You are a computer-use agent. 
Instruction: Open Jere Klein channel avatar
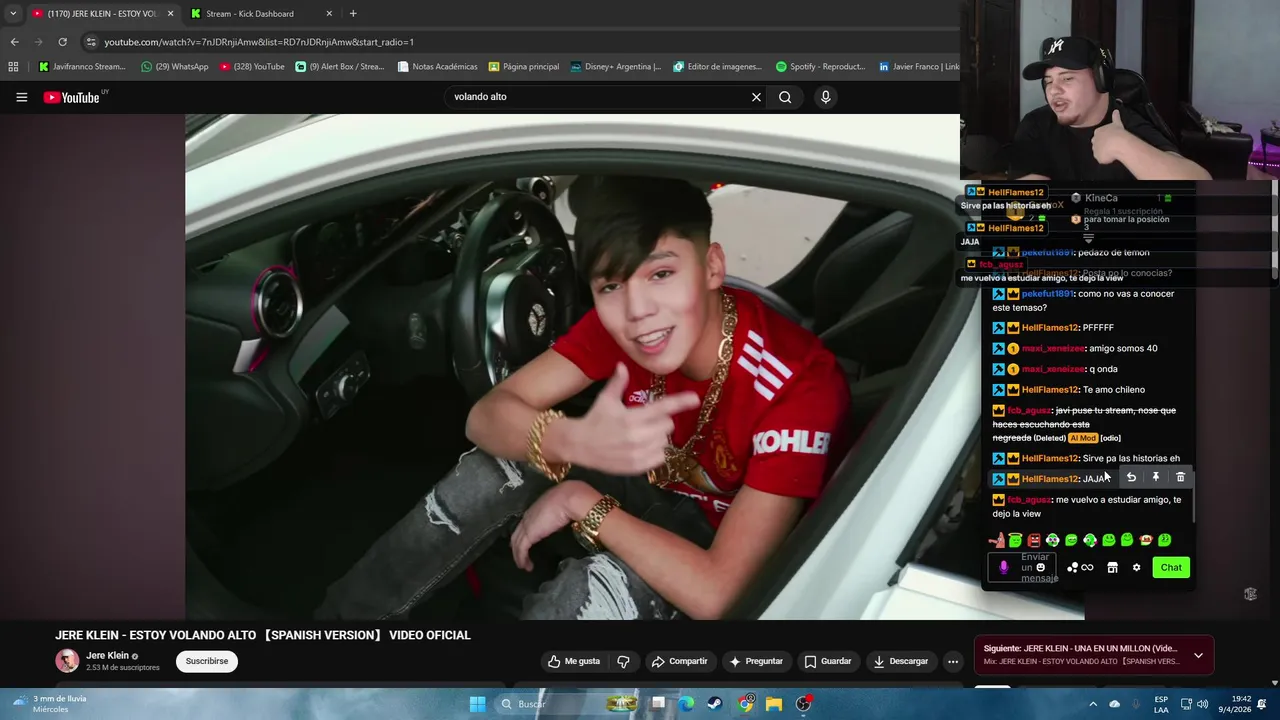pos(67,660)
